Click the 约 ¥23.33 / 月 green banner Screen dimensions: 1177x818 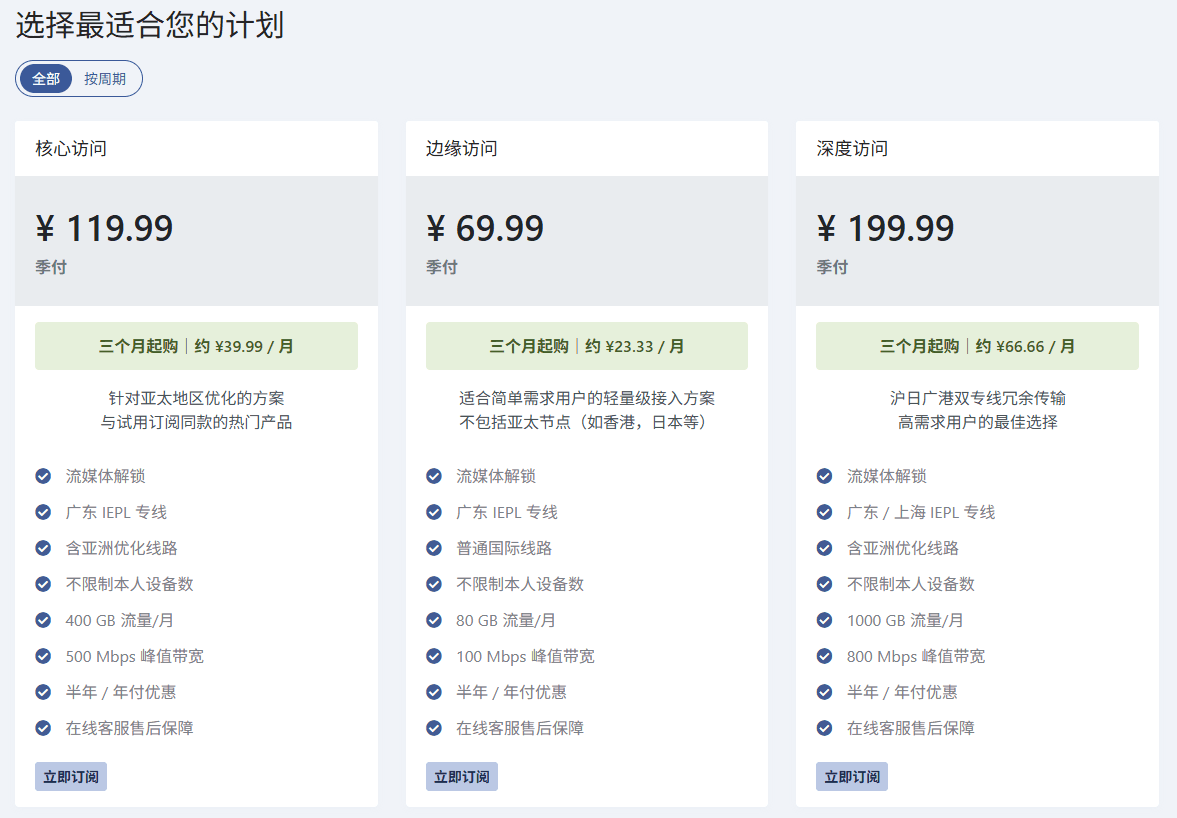tap(587, 346)
